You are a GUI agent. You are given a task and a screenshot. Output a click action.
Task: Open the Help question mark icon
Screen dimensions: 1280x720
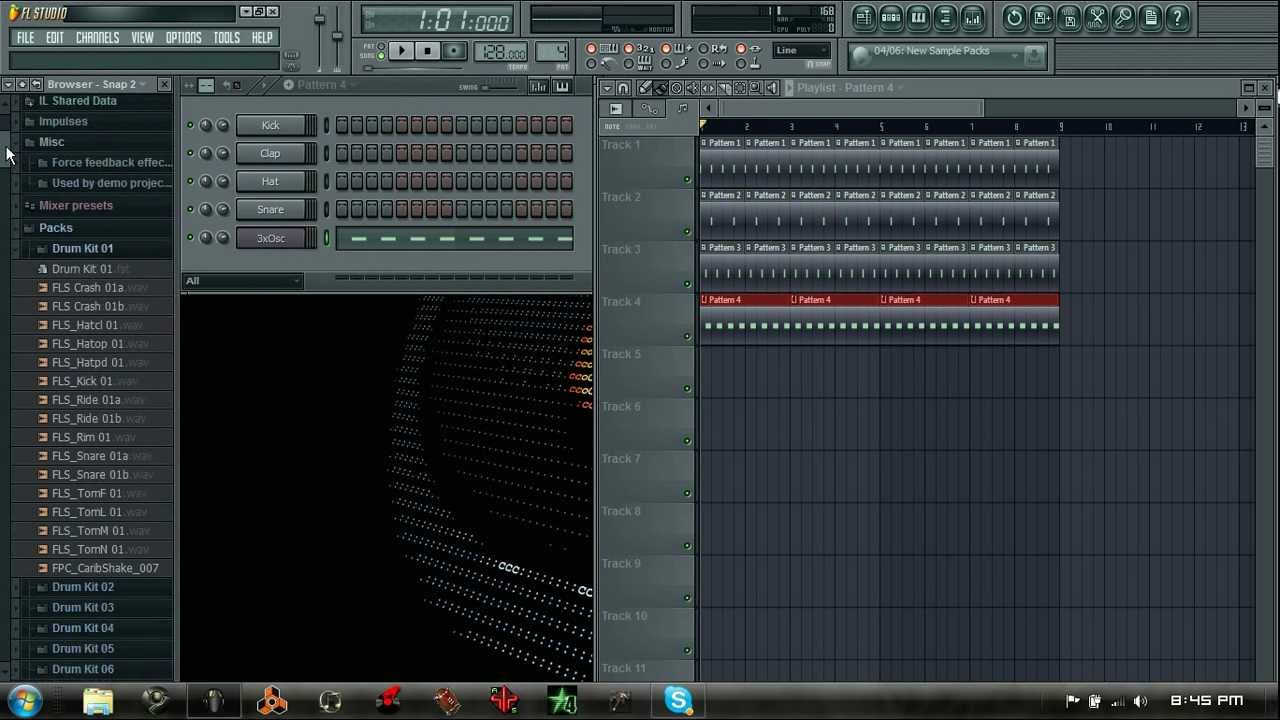tap(1177, 17)
